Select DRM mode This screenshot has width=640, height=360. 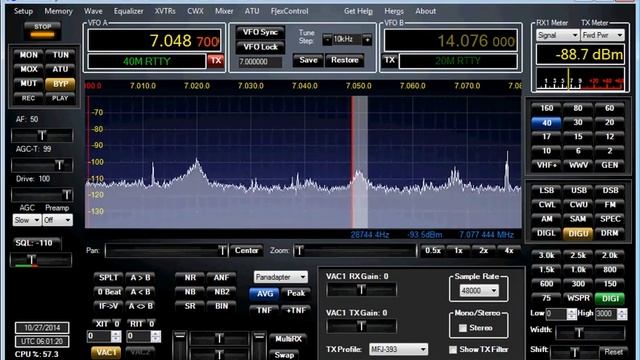coord(609,233)
